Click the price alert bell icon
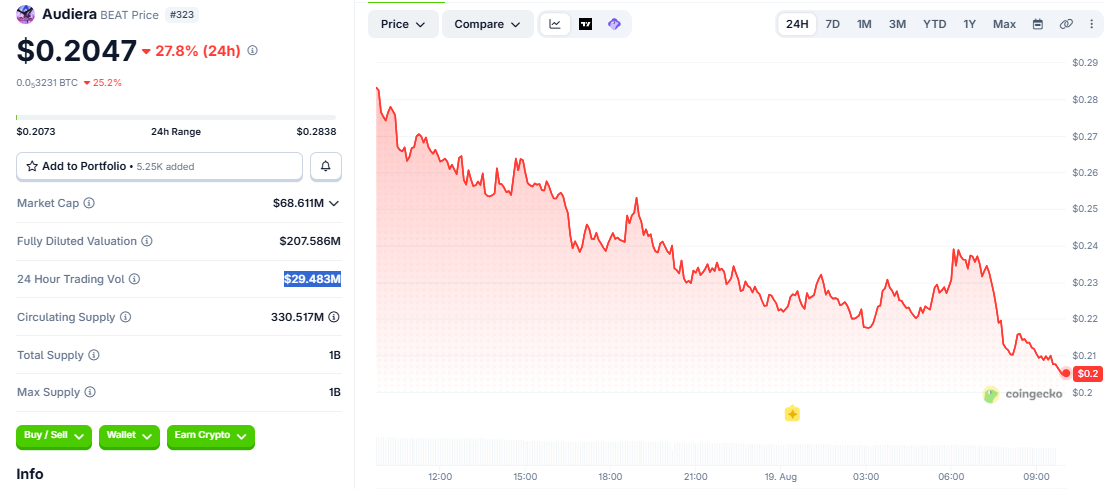This screenshot has height=489, width=1113. coord(326,166)
